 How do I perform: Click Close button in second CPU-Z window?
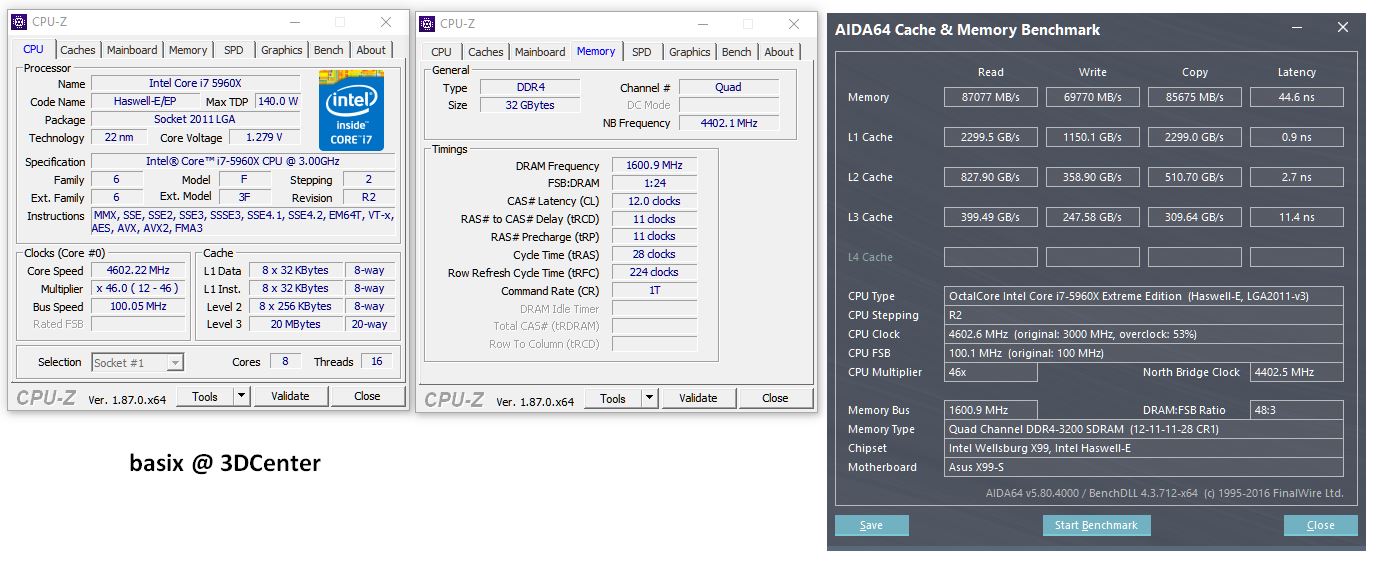pos(775,398)
